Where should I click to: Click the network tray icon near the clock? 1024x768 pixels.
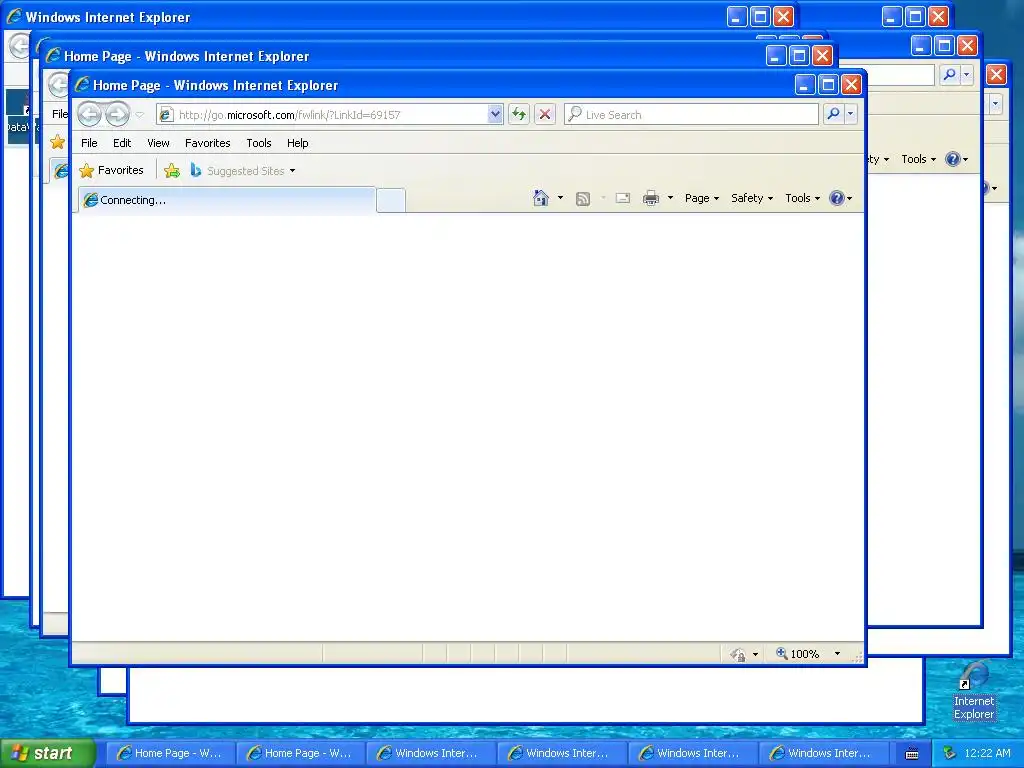point(950,753)
